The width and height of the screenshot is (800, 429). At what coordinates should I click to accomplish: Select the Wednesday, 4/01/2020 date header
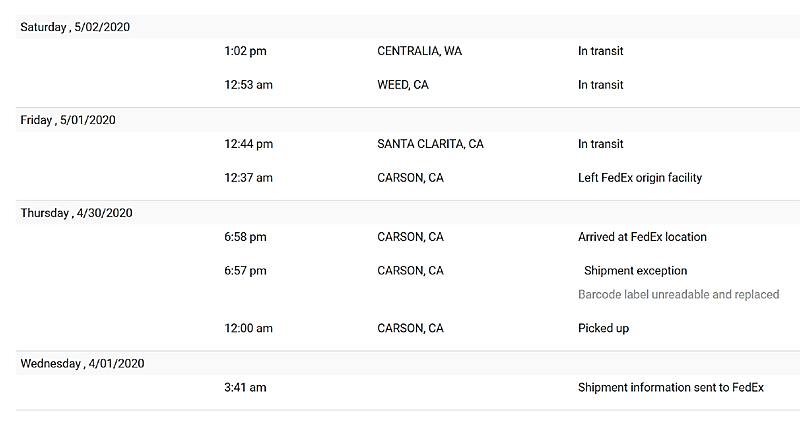[x=82, y=364]
